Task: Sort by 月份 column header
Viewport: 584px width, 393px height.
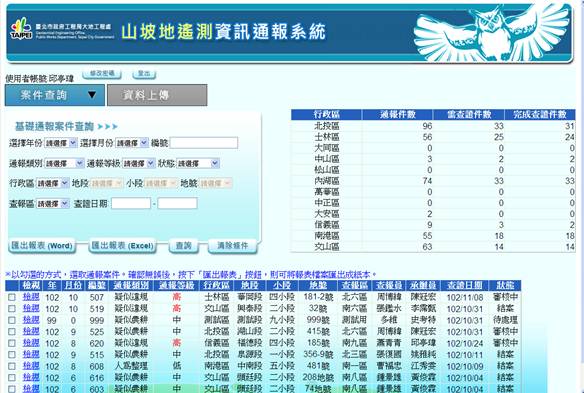Action: point(73,286)
